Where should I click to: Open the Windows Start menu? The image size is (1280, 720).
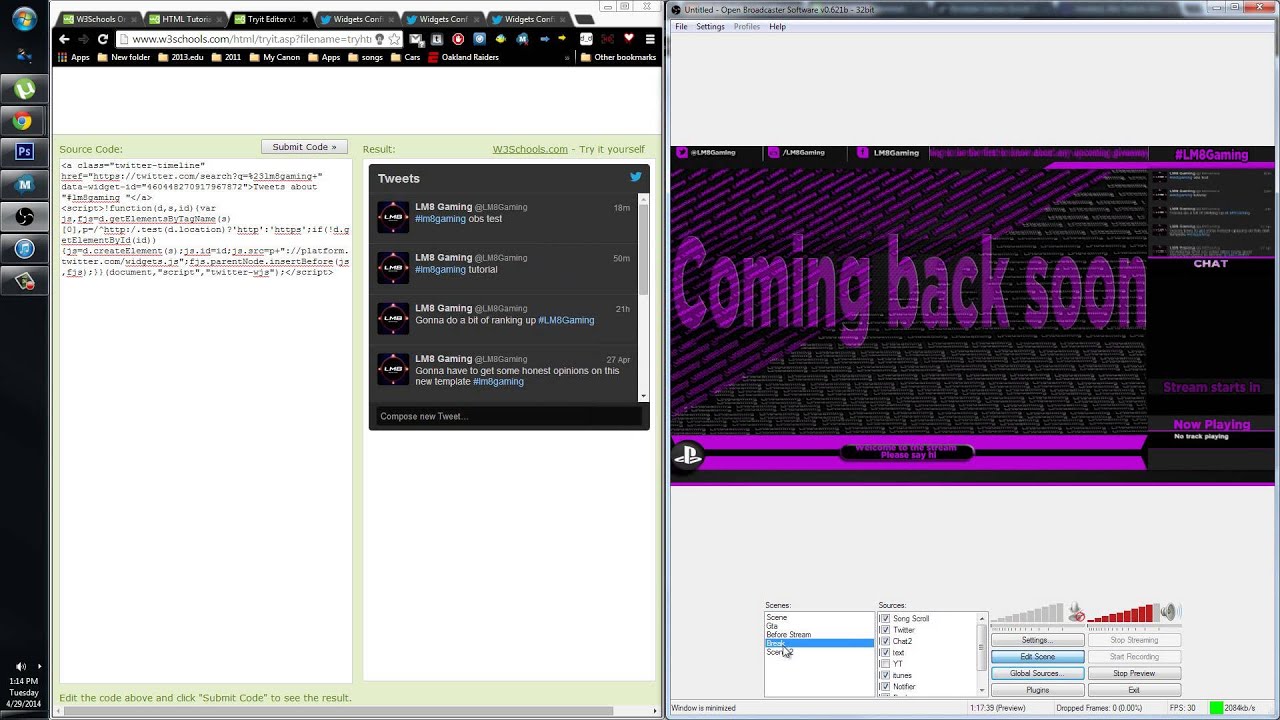[23, 19]
